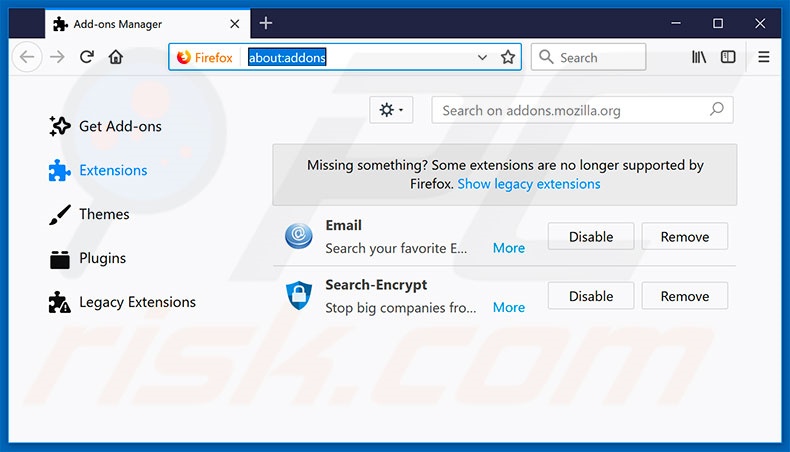This screenshot has height=452, width=790.
Task: Click 'Stop big companies fro...' description text
Action: pos(401,308)
